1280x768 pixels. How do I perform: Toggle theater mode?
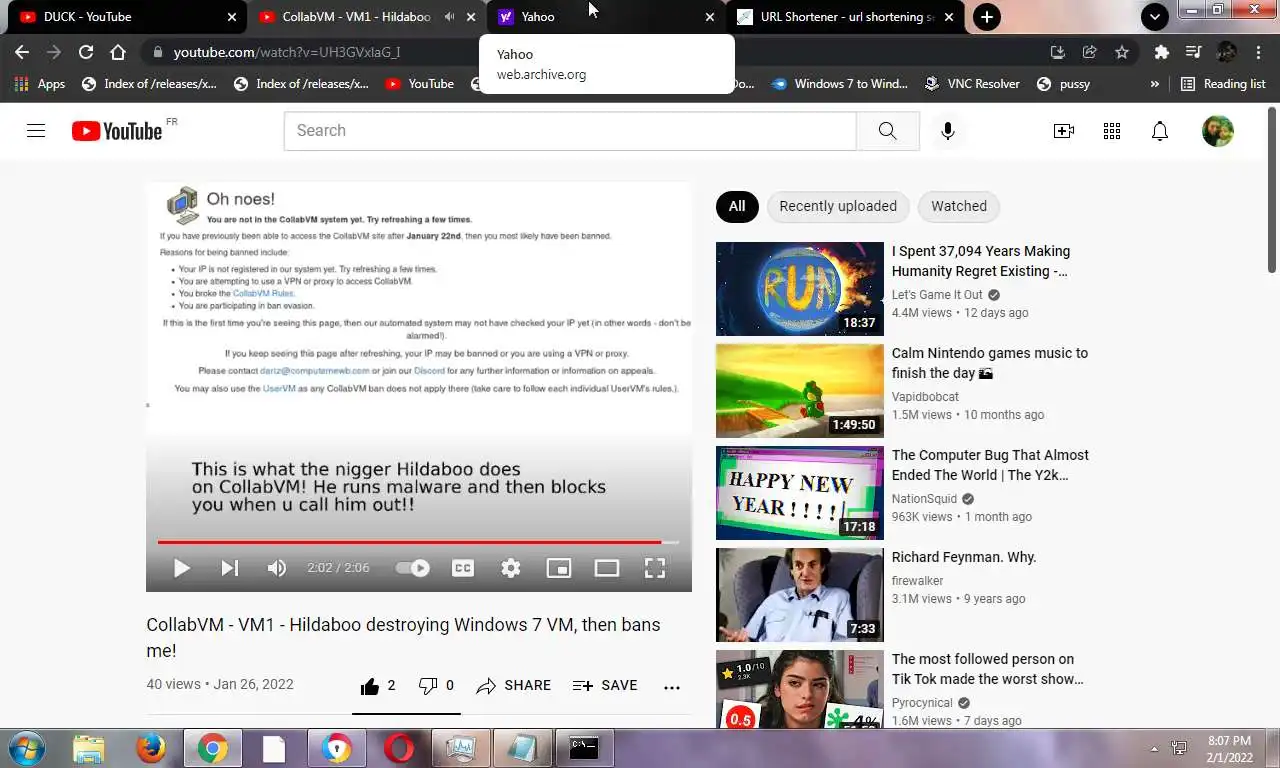607,568
